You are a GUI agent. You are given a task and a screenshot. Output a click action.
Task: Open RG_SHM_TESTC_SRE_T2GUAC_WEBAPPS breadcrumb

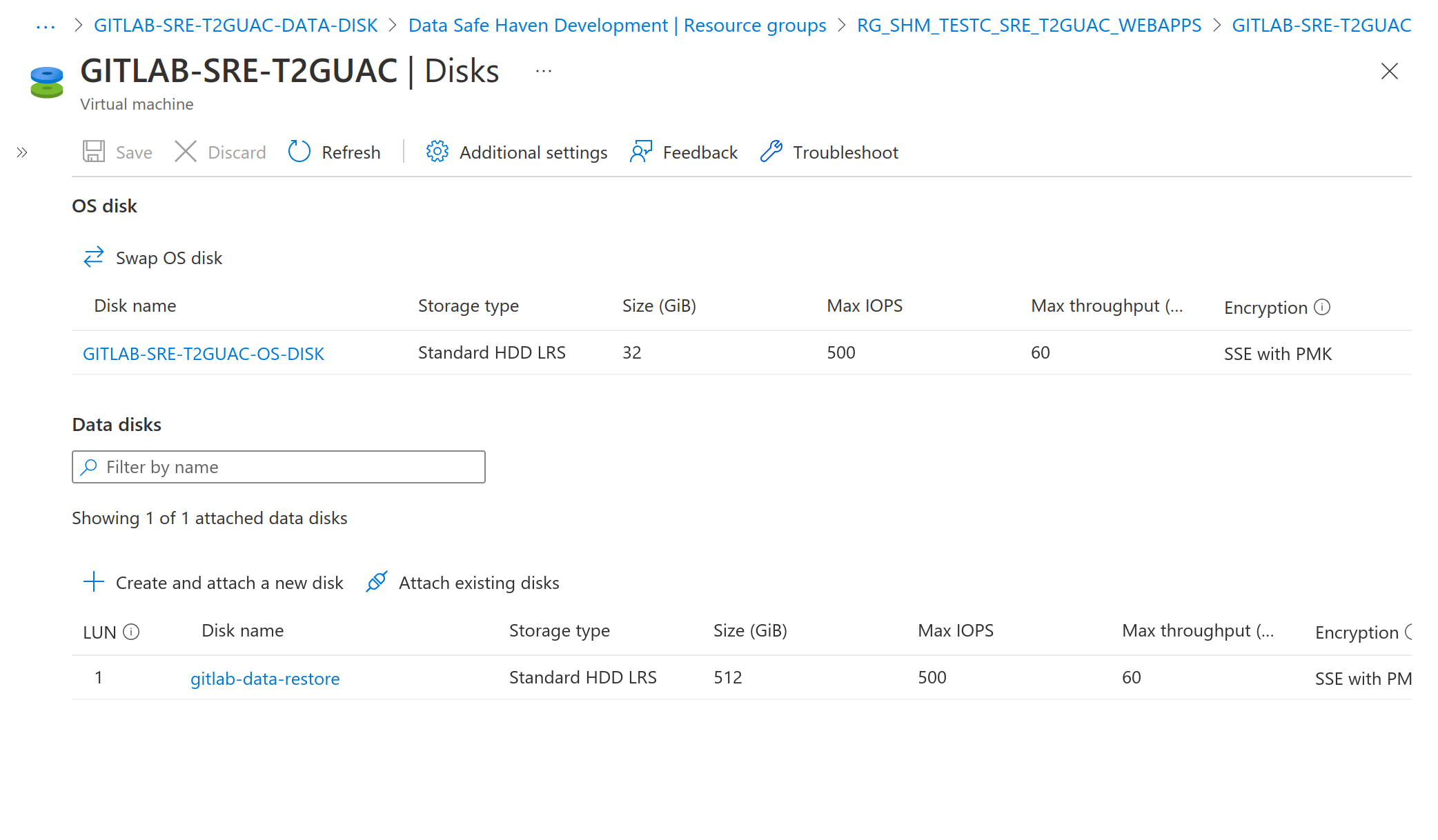tap(1029, 26)
